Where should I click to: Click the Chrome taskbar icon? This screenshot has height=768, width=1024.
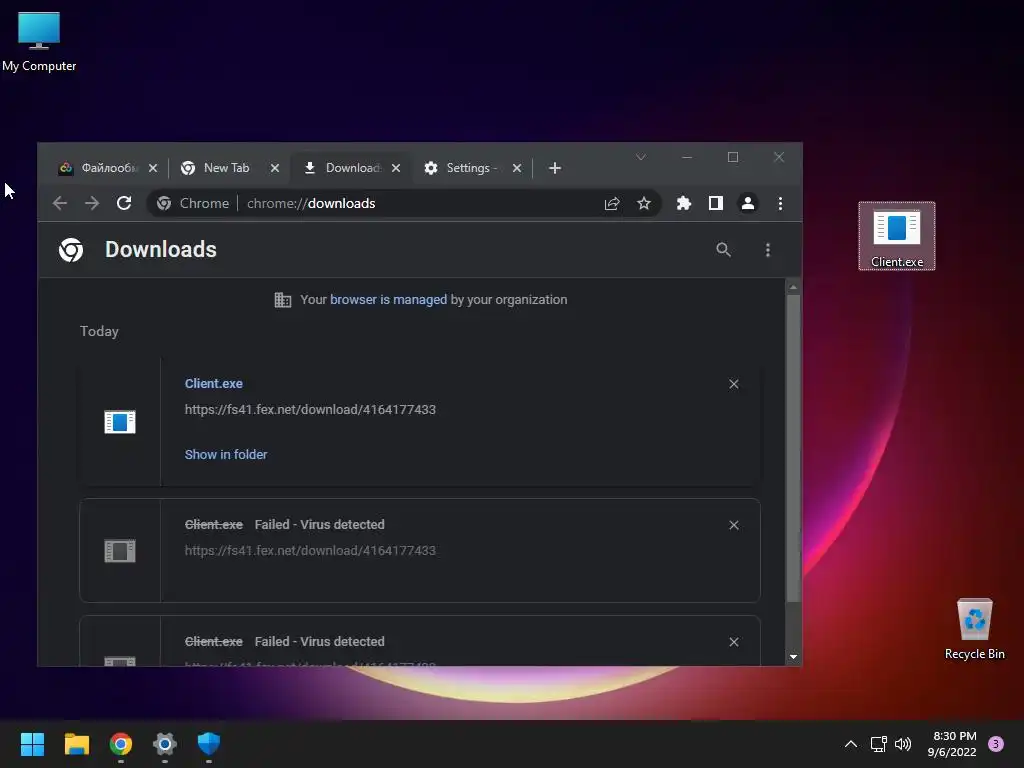point(121,744)
